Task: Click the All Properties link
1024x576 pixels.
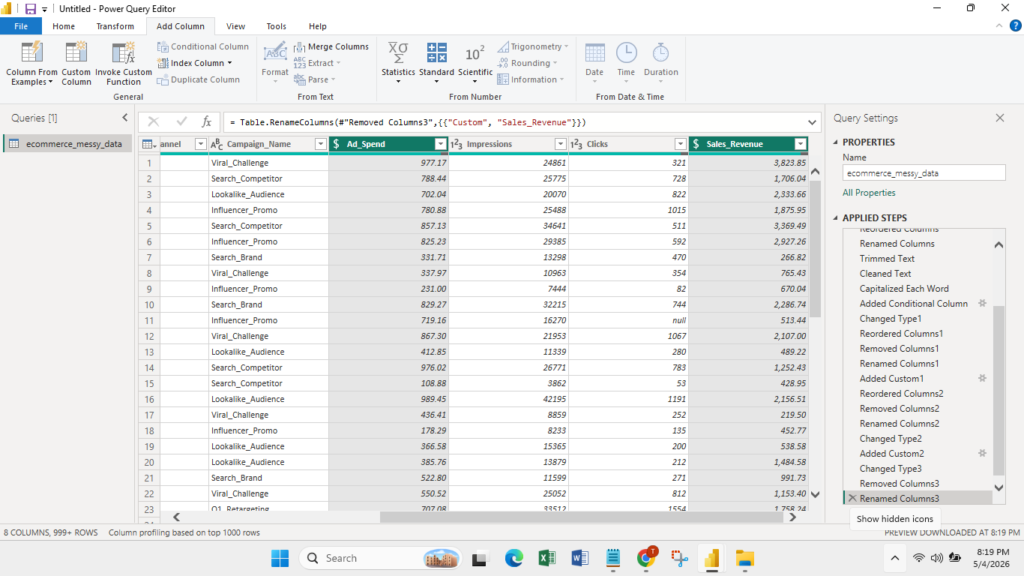Action: coord(869,193)
